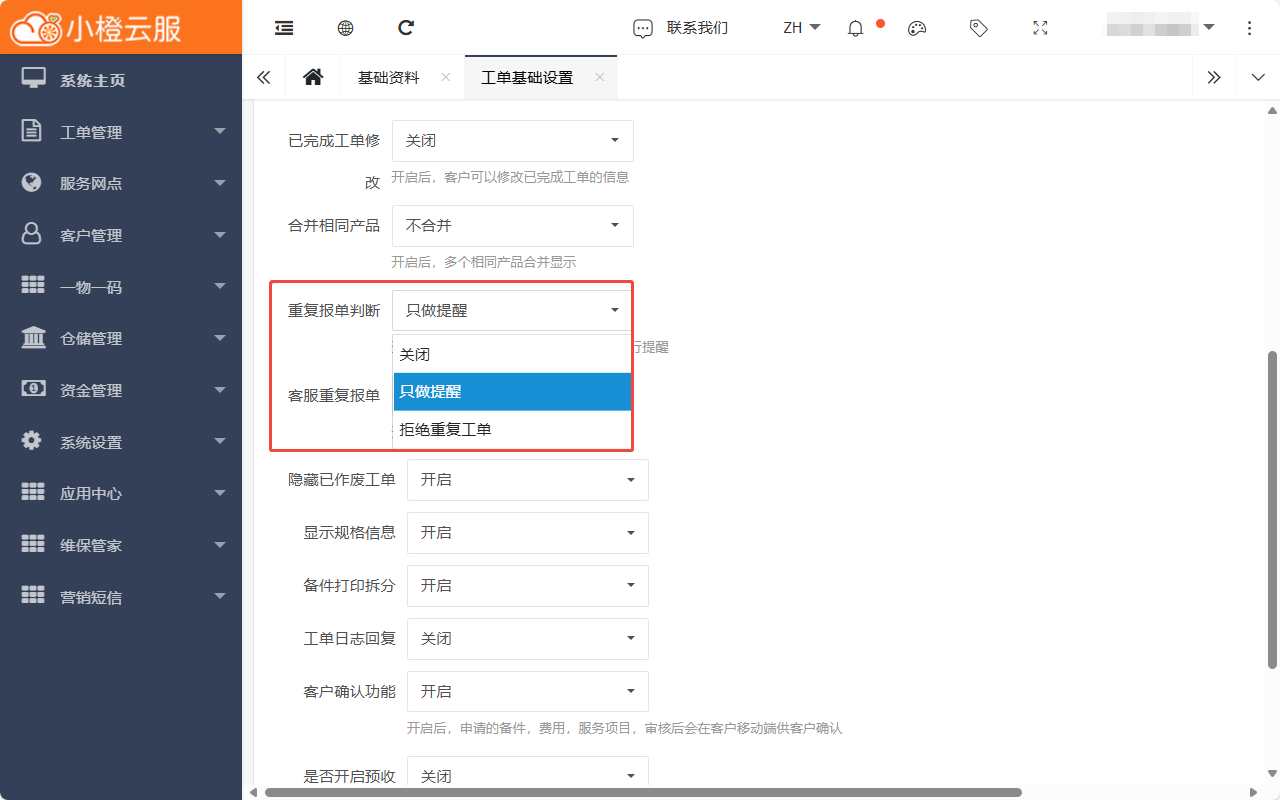Open 系统主页 in the sidebar
The width and height of the screenshot is (1280, 800).
coord(92,80)
